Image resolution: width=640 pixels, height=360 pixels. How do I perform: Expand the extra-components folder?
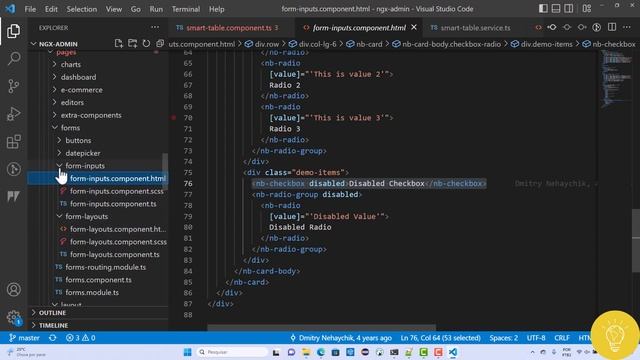[91, 115]
